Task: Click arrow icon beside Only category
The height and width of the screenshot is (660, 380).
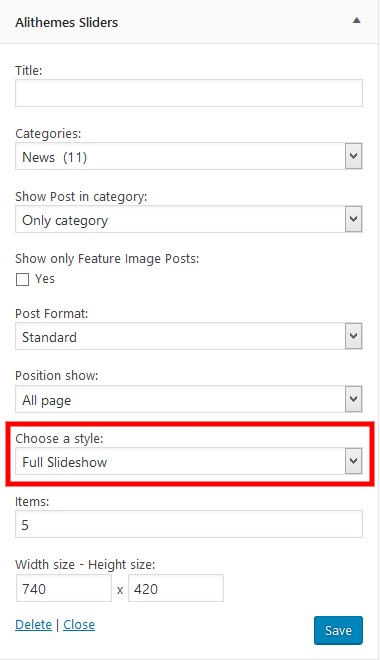Action: click(x=353, y=219)
